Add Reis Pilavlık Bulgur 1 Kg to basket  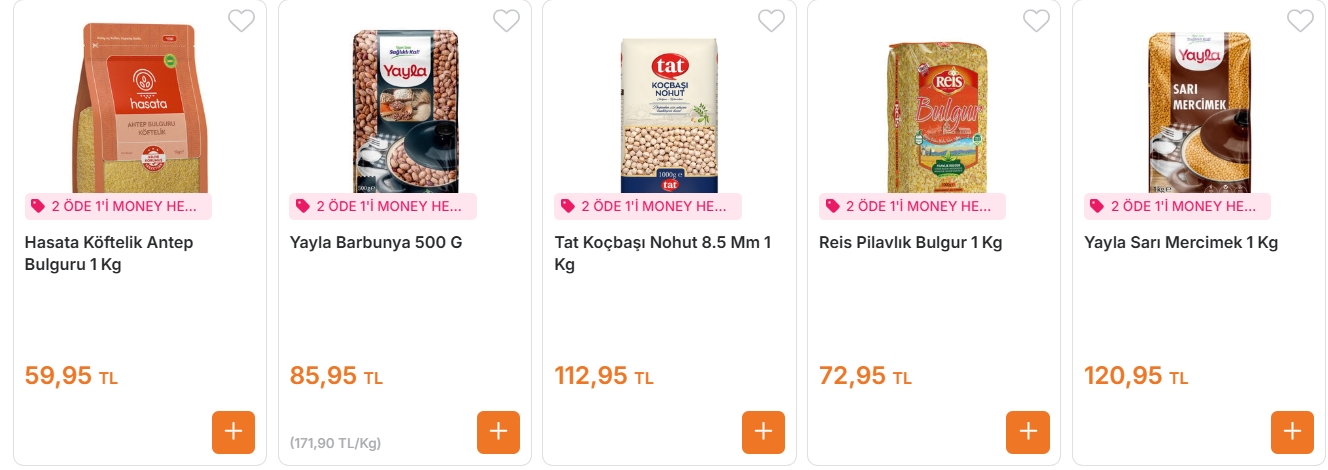pyautogui.click(x=1028, y=432)
